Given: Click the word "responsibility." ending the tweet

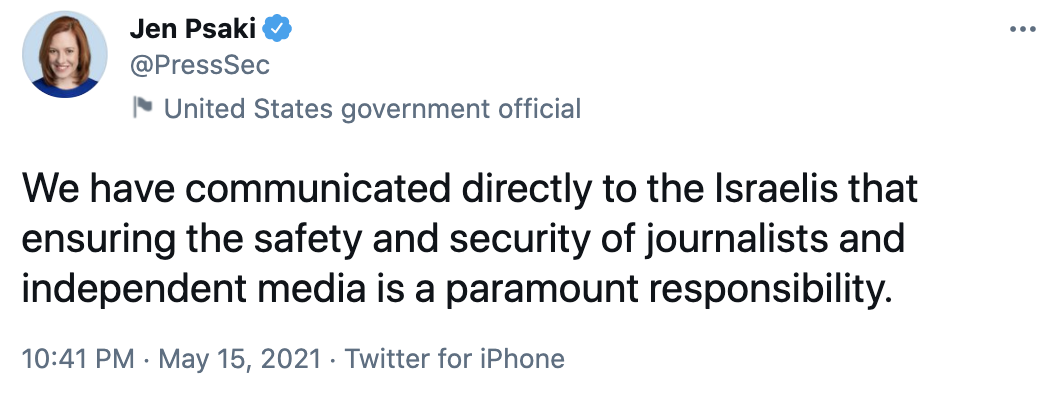Looking at the screenshot, I should (x=745, y=292).
